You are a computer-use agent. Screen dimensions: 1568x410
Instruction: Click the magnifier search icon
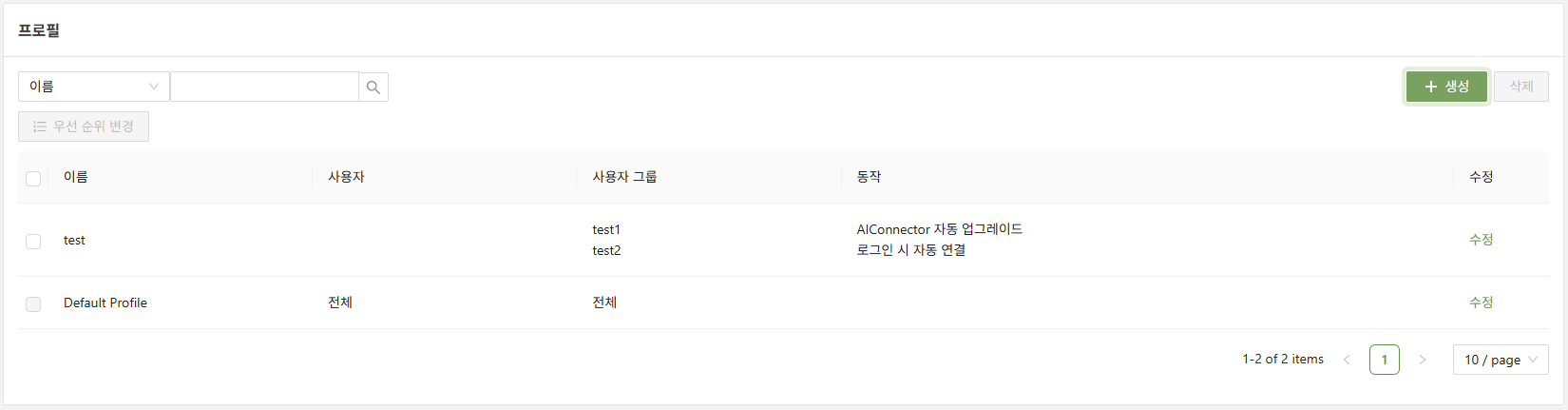coord(373,87)
